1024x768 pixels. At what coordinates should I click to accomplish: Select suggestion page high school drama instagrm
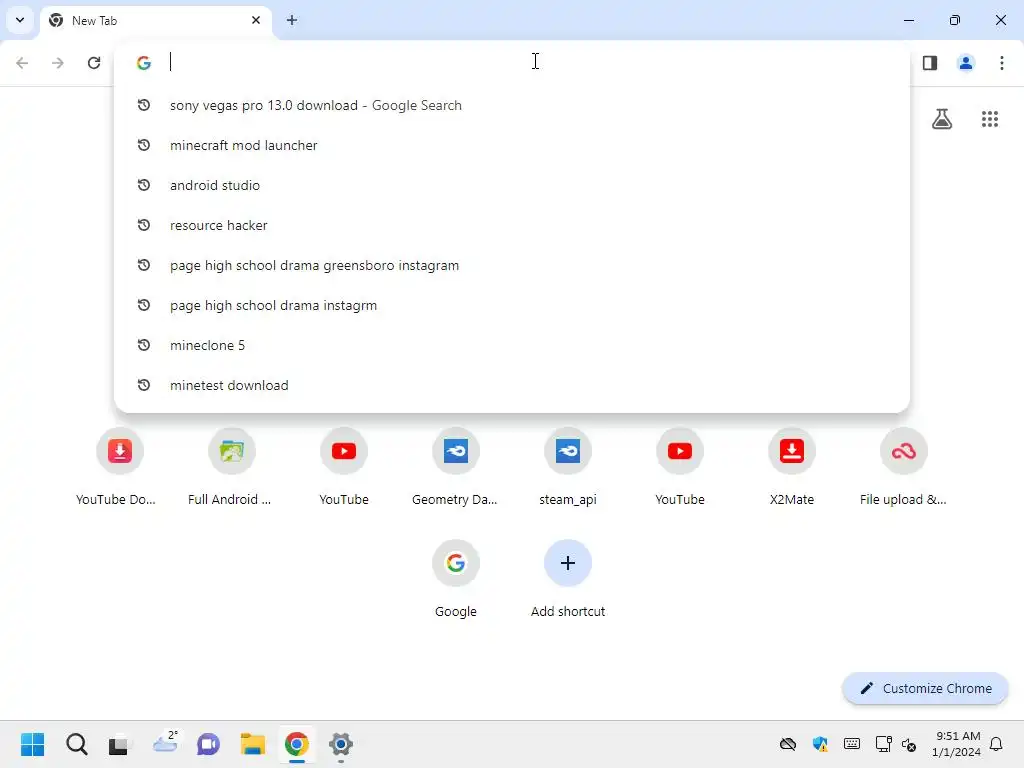[x=512, y=305]
